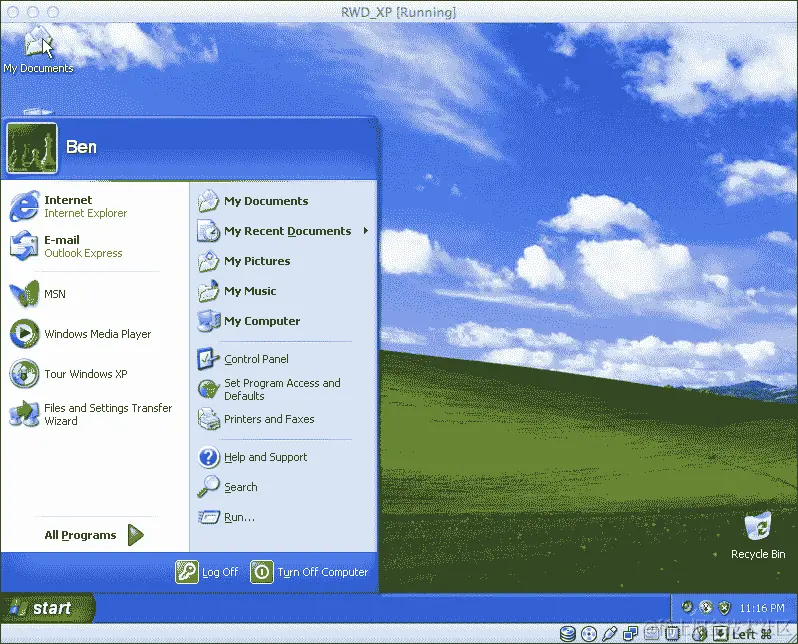The image size is (798, 644).
Task: Click the security shield tray icon
Action: tap(724, 607)
